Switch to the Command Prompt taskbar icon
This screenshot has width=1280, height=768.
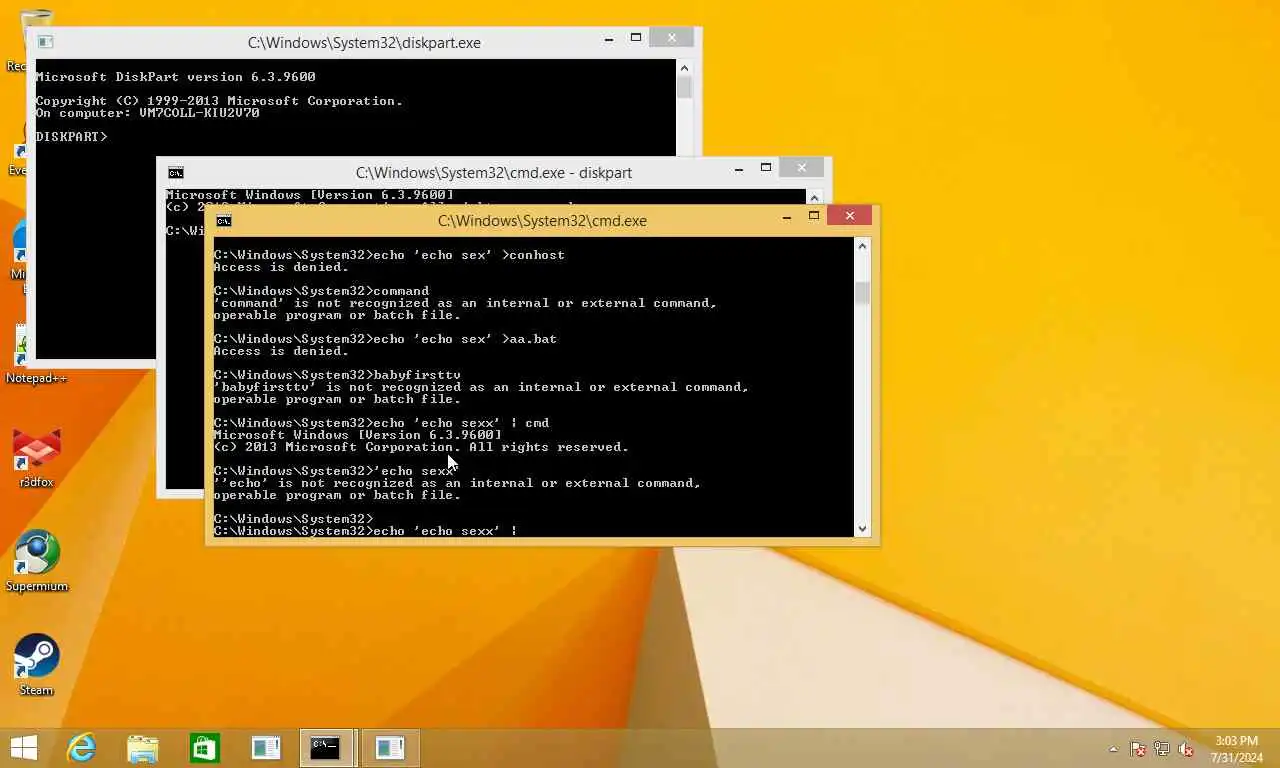(326, 748)
